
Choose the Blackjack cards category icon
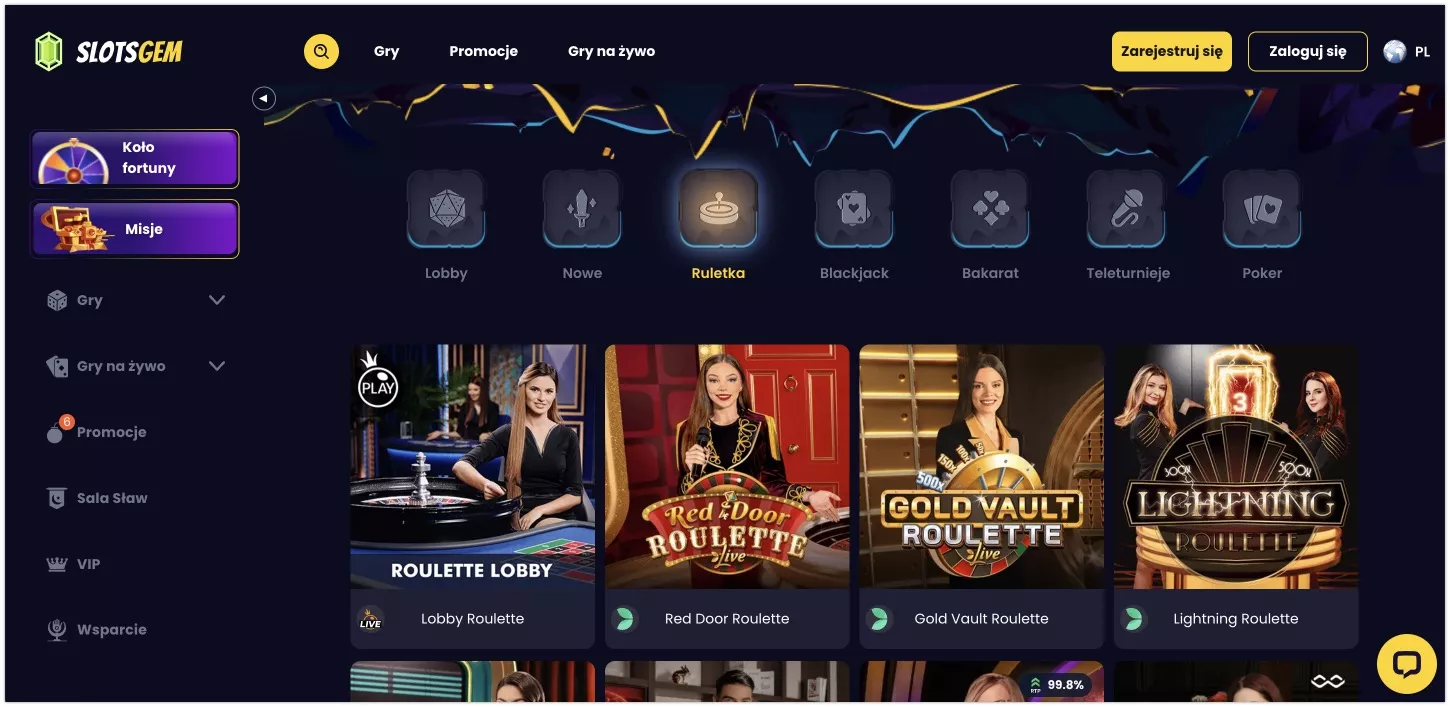tap(854, 208)
